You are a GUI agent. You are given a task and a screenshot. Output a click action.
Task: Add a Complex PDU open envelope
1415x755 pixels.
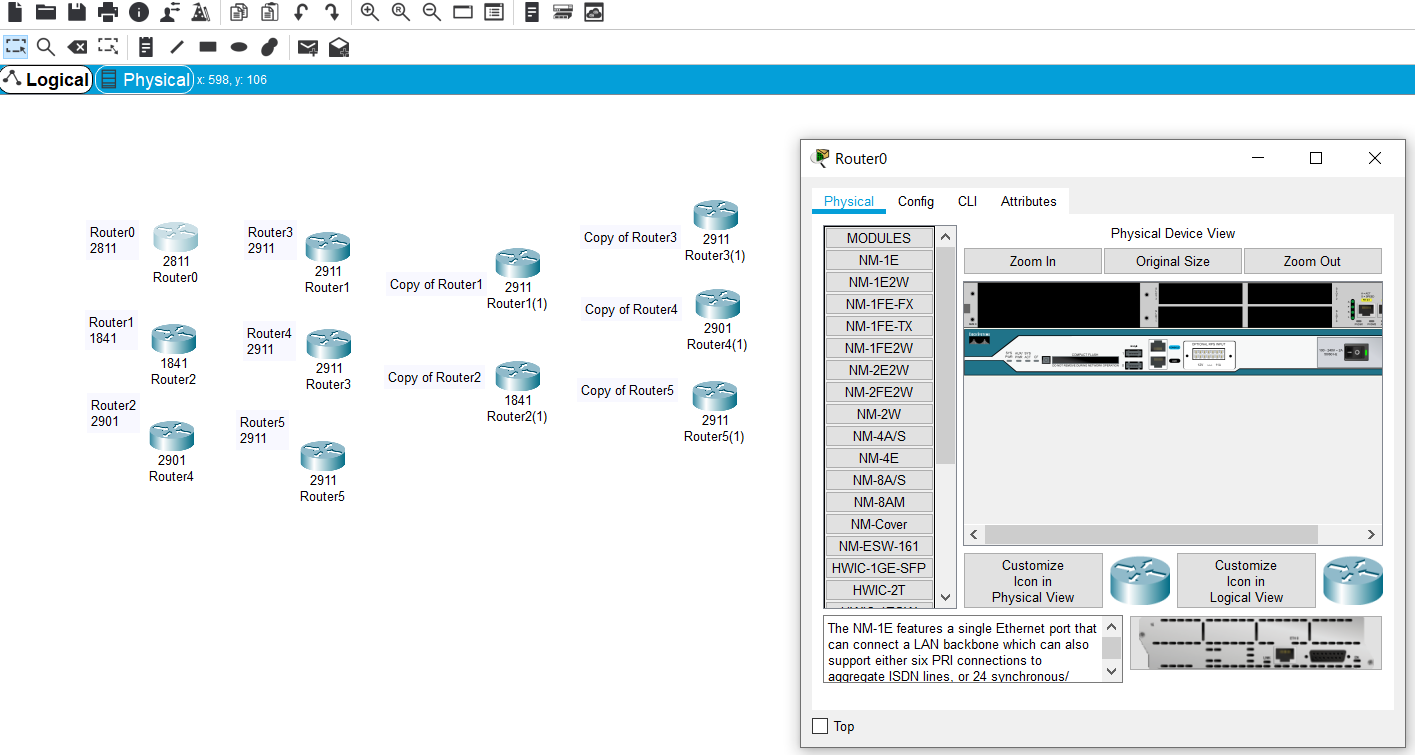point(339,46)
